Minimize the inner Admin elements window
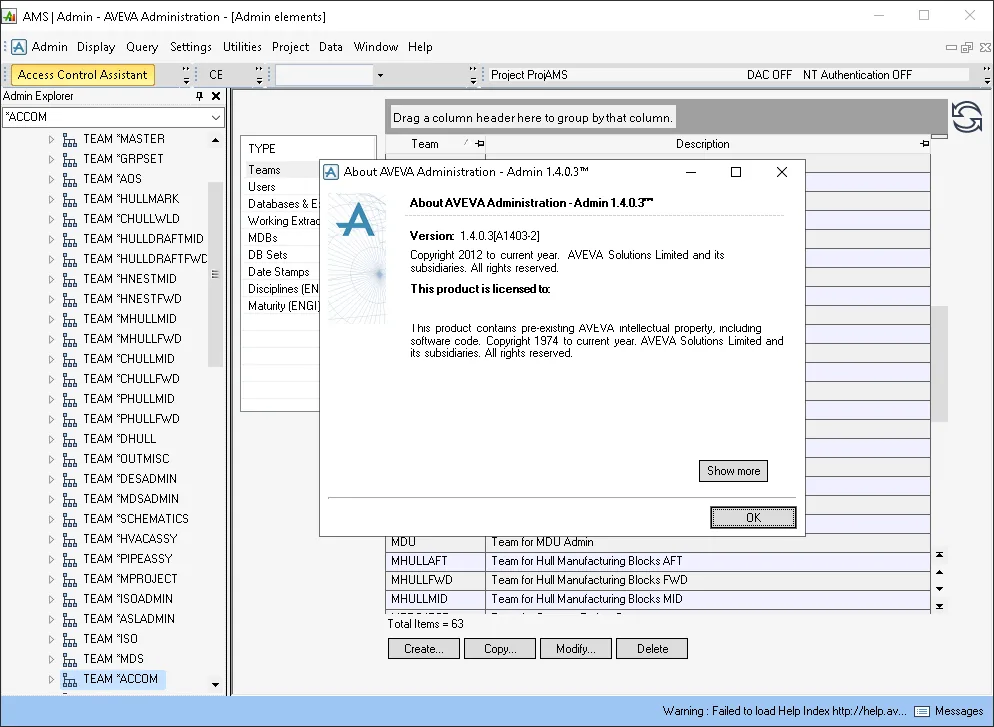The width and height of the screenshot is (994, 727). [x=951, y=48]
